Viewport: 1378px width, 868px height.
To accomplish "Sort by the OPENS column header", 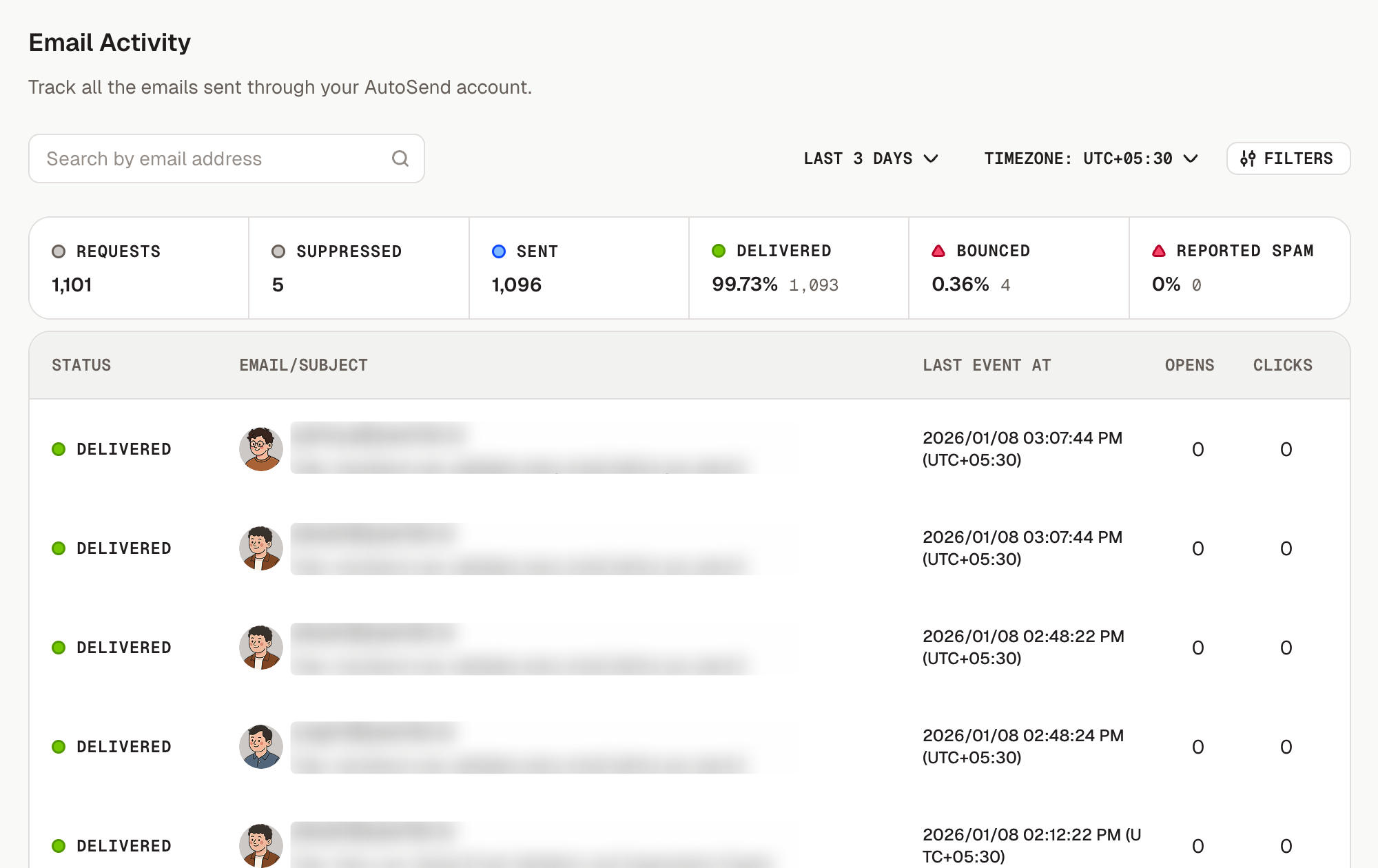I will [x=1190, y=365].
